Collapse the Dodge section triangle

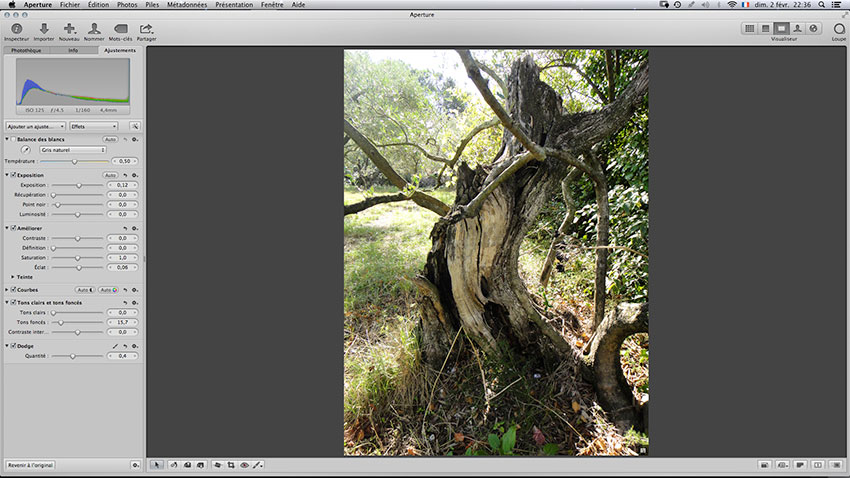coord(7,346)
